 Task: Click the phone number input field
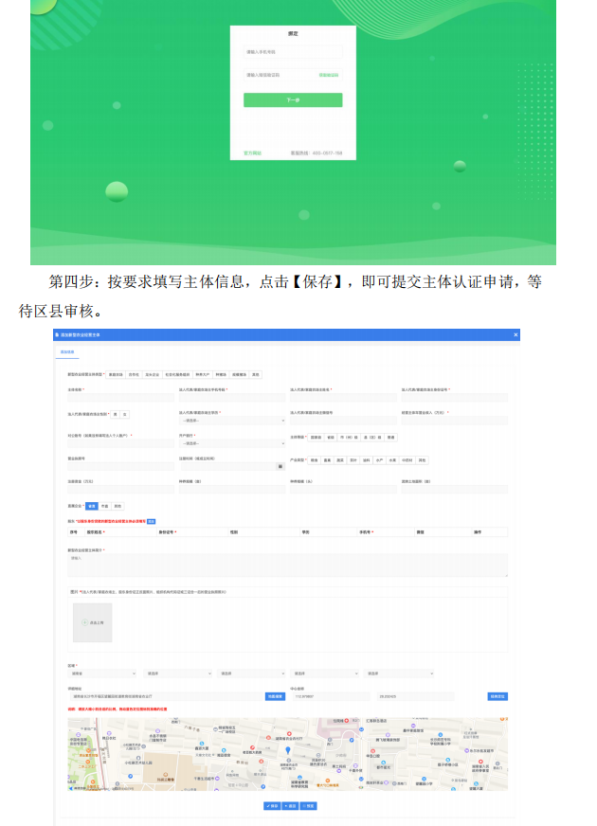[x=292, y=52]
